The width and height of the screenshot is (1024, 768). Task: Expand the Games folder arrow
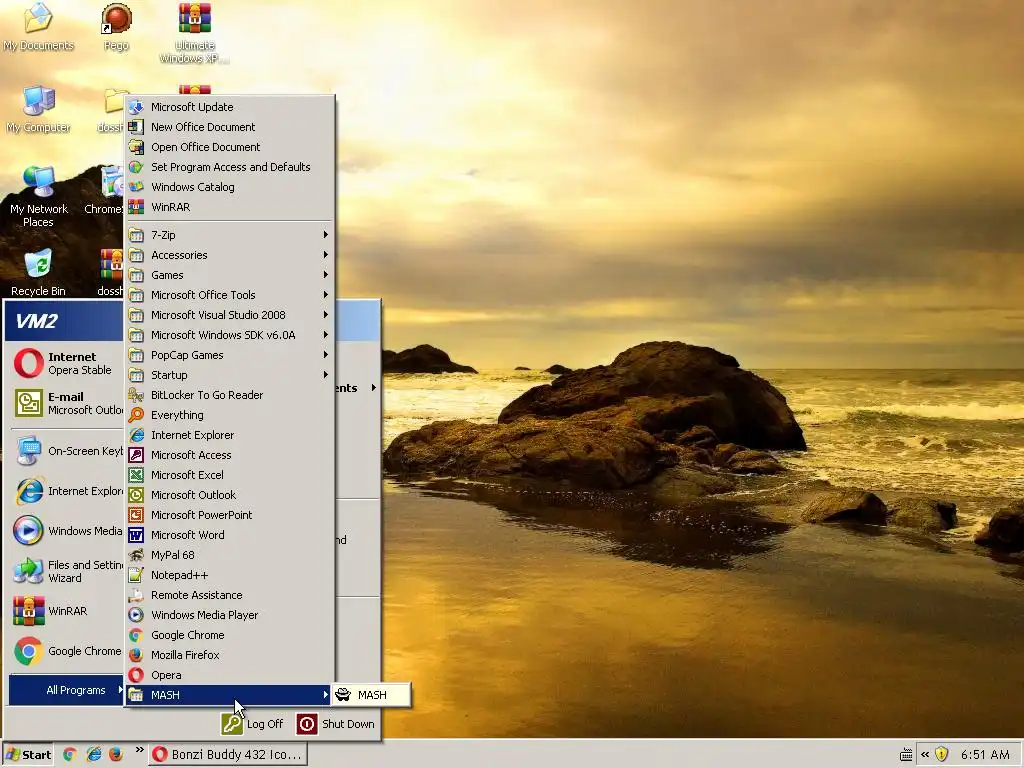(x=325, y=275)
